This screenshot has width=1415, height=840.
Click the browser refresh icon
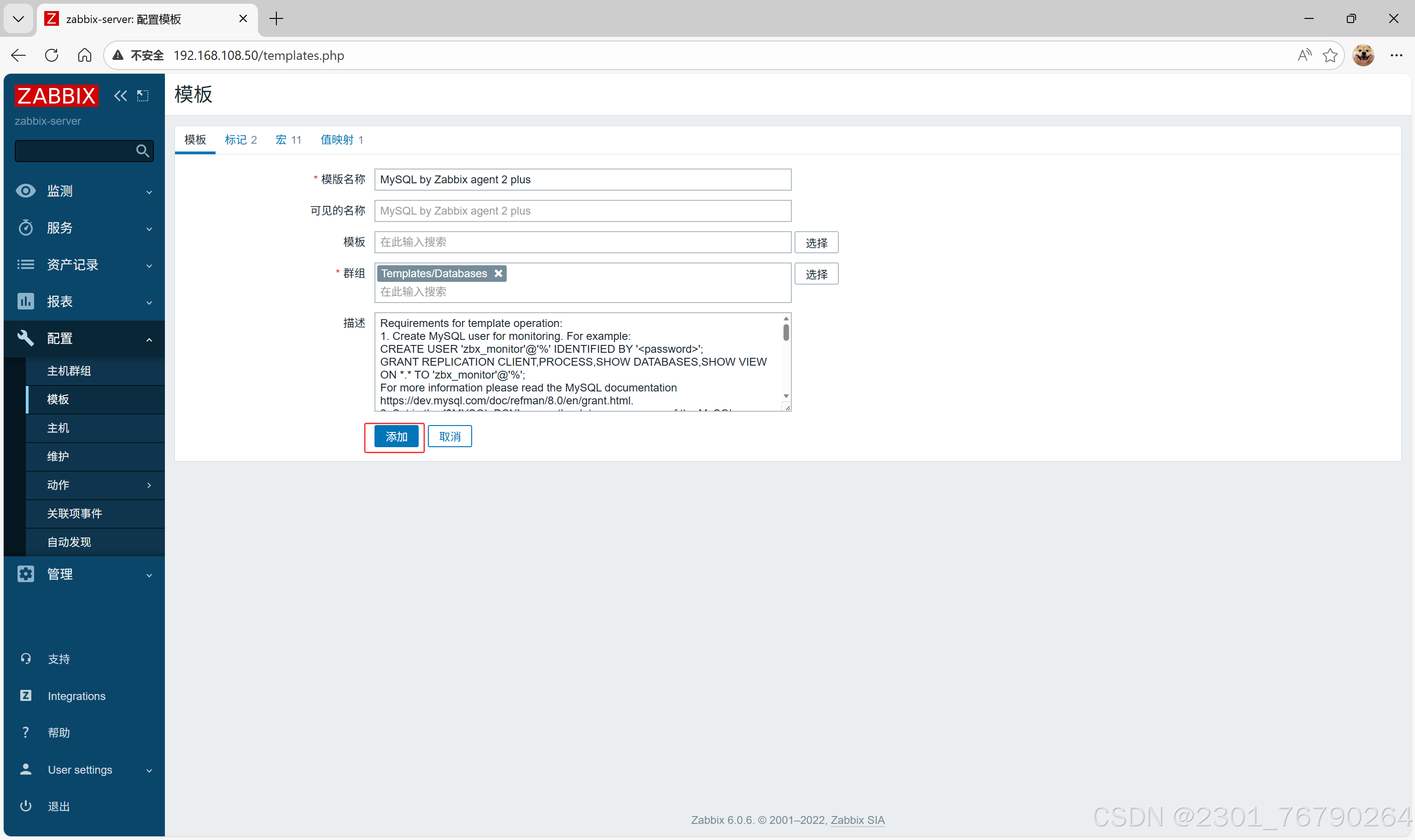pyautogui.click(x=52, y=55)
